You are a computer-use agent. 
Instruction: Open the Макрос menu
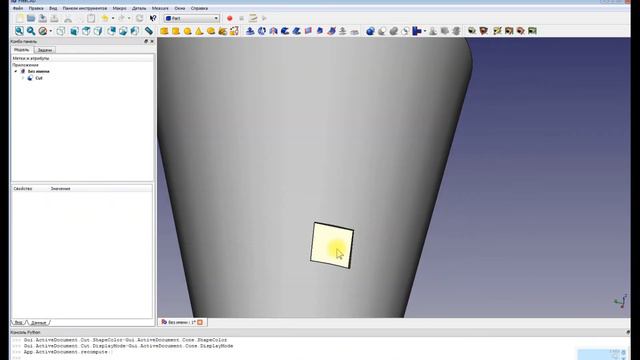(x=119, y=8)
